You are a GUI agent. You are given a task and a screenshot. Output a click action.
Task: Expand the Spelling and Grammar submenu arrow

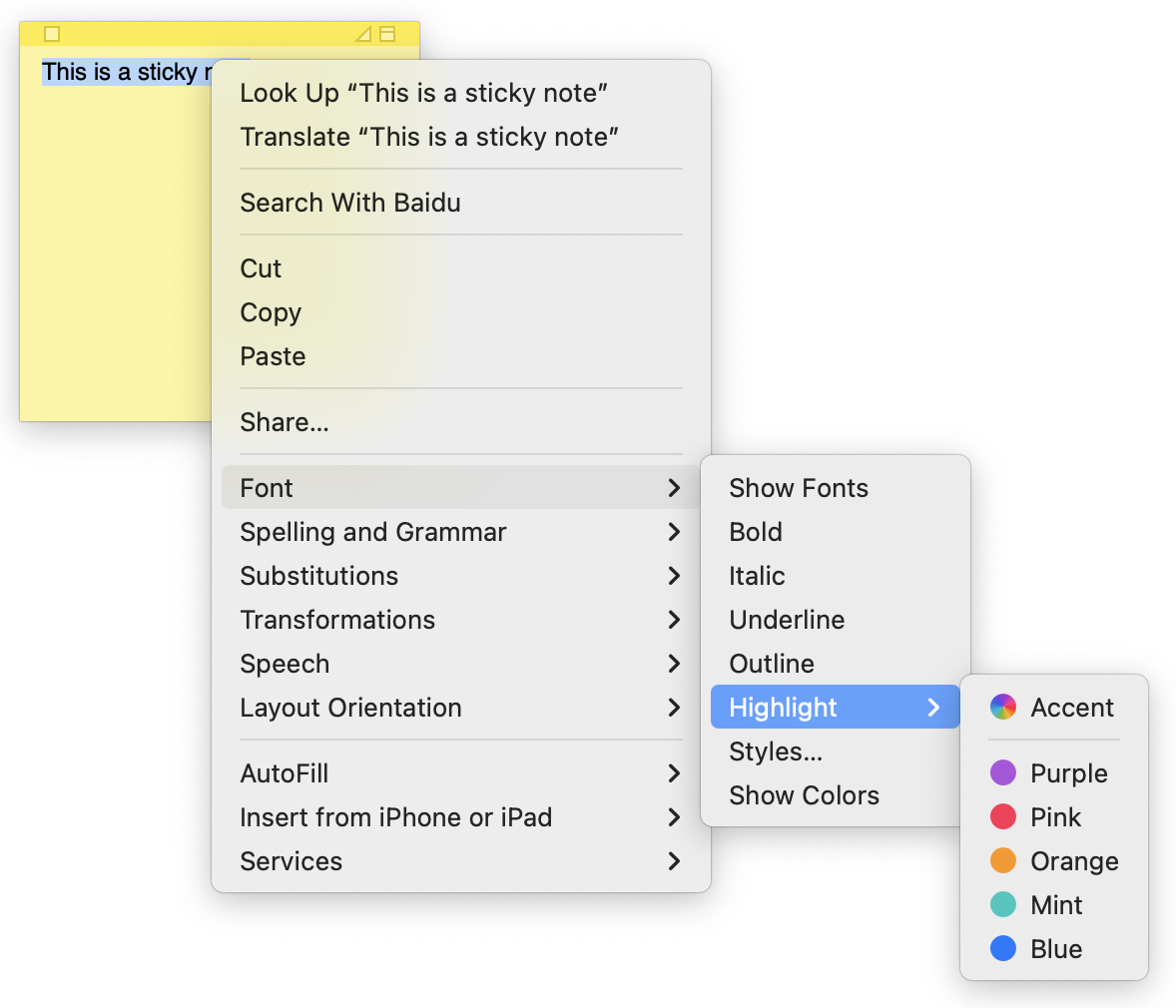click(674, 532)
